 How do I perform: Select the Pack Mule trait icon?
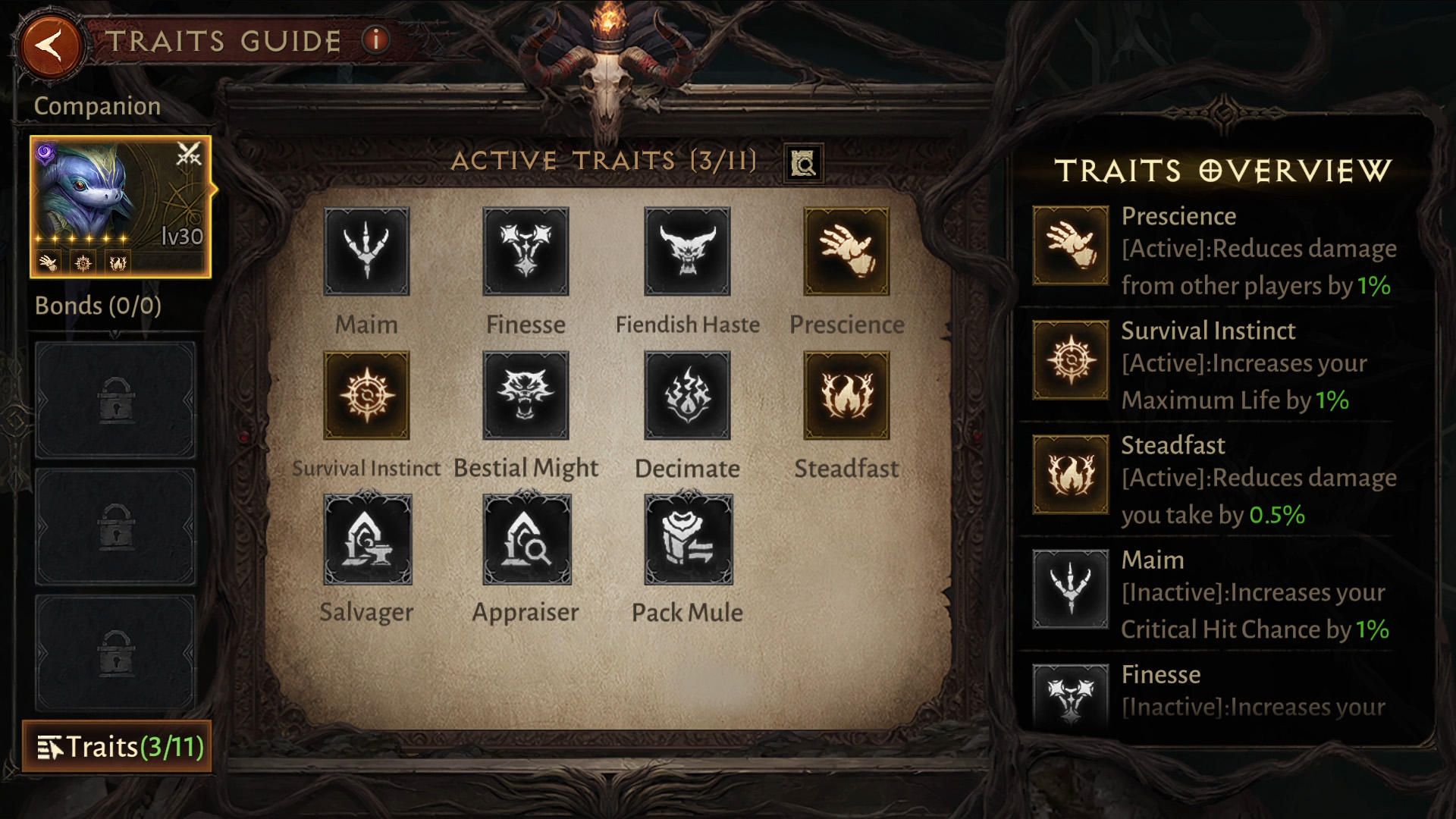click(x=689, y=538)
